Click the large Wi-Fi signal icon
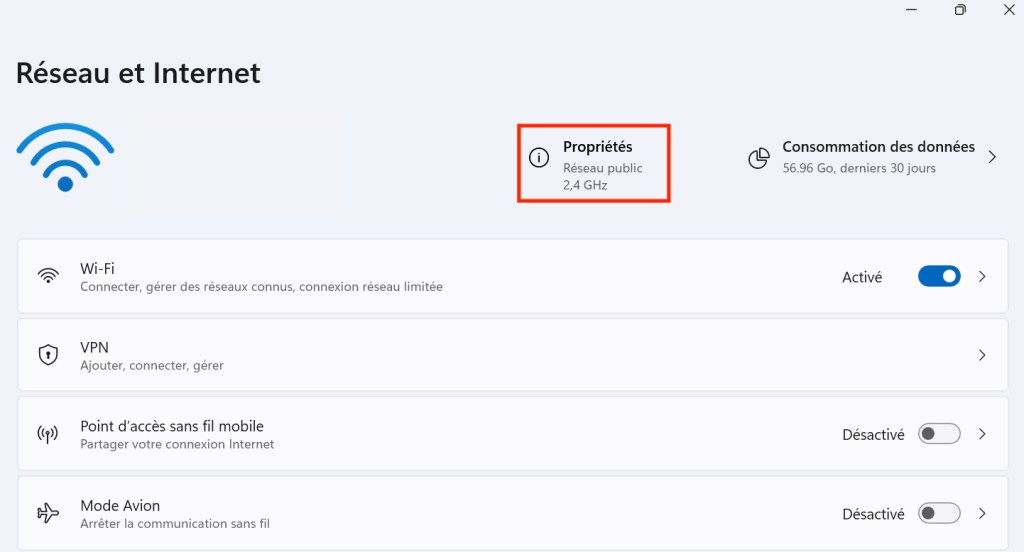The width and height of the screenshot is (1024, 552). coord(65,157)
